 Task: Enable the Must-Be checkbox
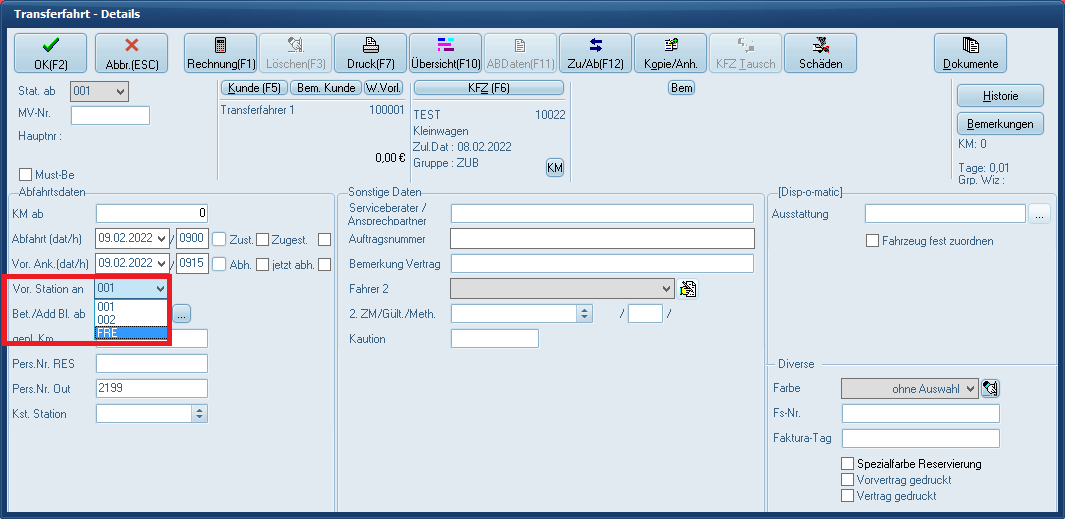point(26,175)
